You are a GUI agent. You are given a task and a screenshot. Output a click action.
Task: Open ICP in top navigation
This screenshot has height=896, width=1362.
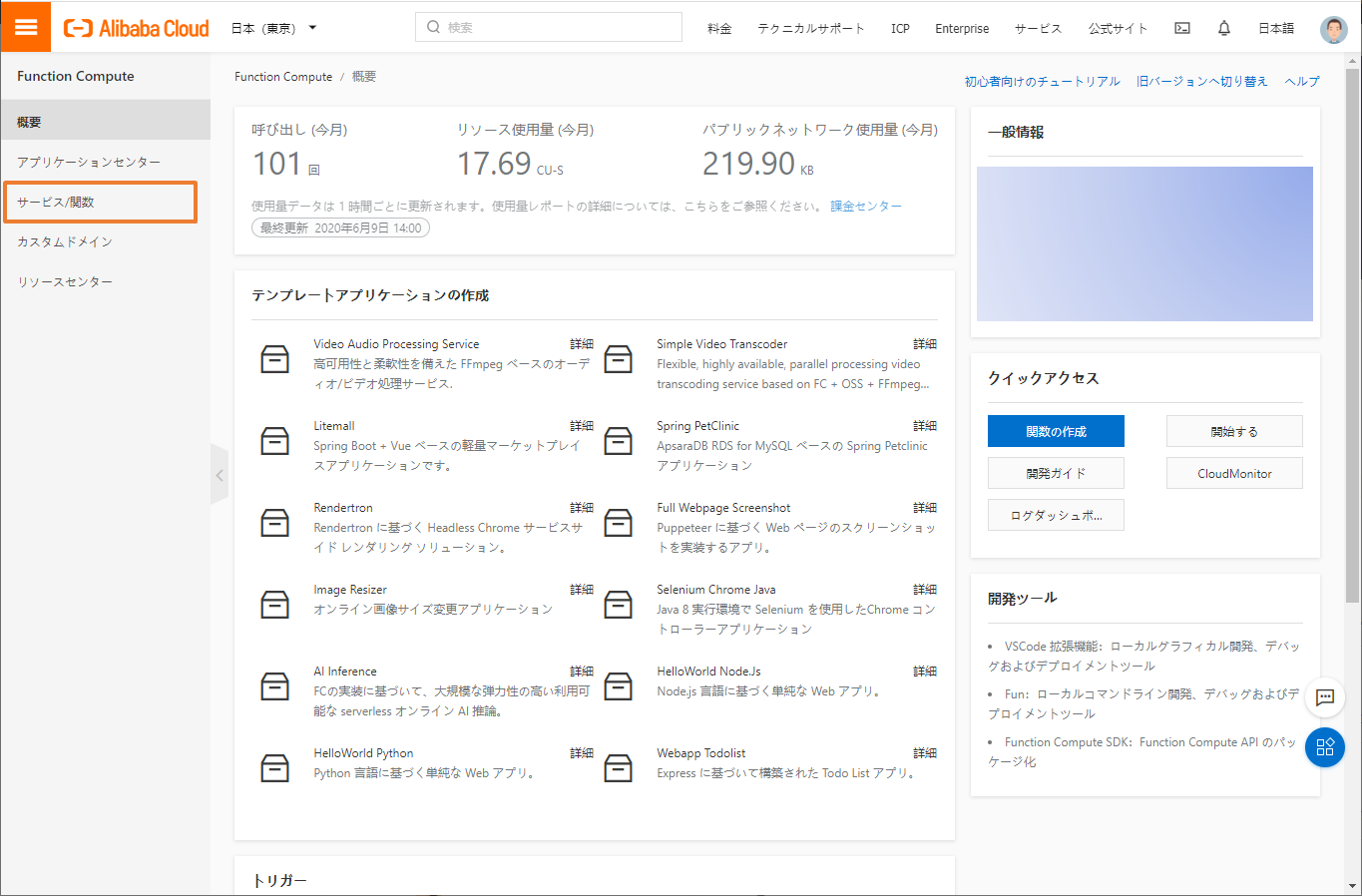coord(900,28)
